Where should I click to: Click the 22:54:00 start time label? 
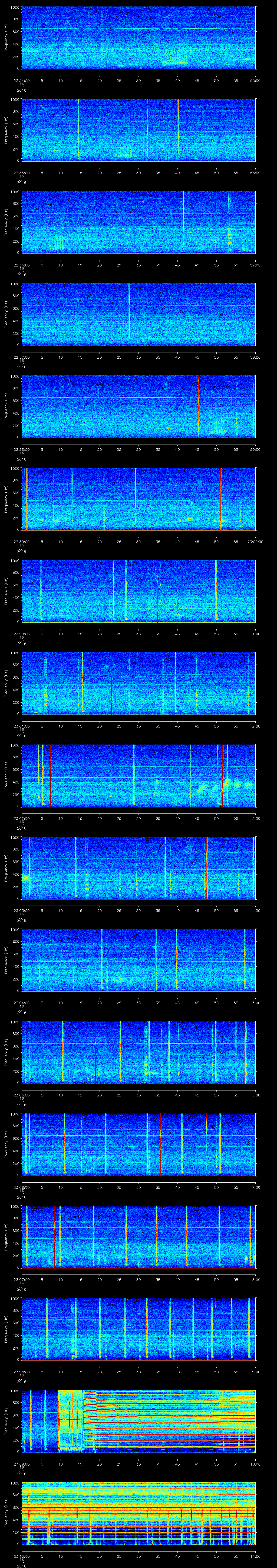pyautogui.click(x=21, y=80)
